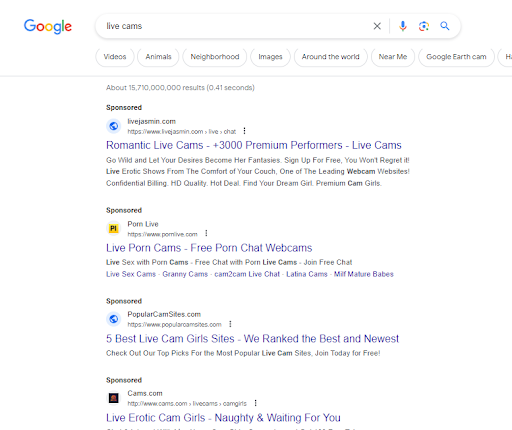Image resolution: width=512 pixels, height=430 pixels.
Task: Select the Google Earth cam filter chip
Action: coord(456,57)
